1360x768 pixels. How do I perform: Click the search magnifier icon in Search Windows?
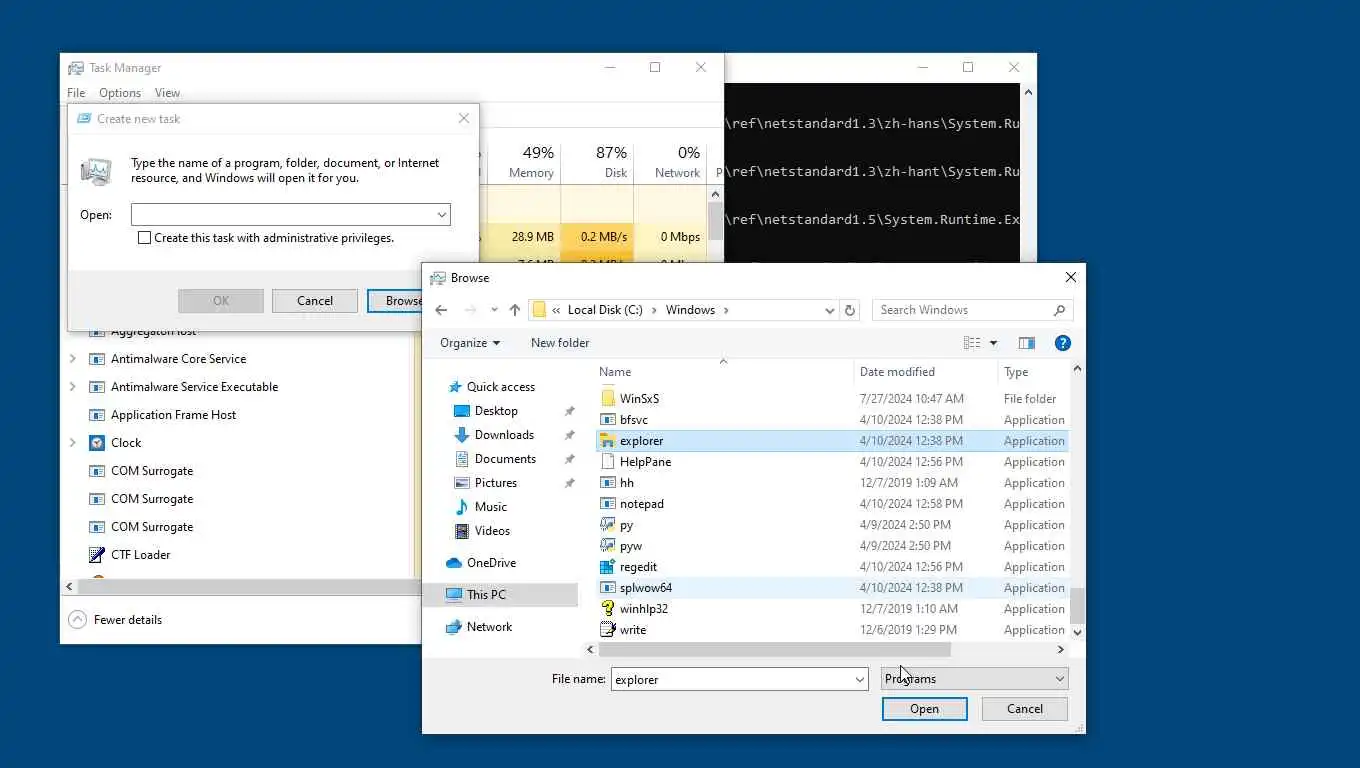(1059, 310)
